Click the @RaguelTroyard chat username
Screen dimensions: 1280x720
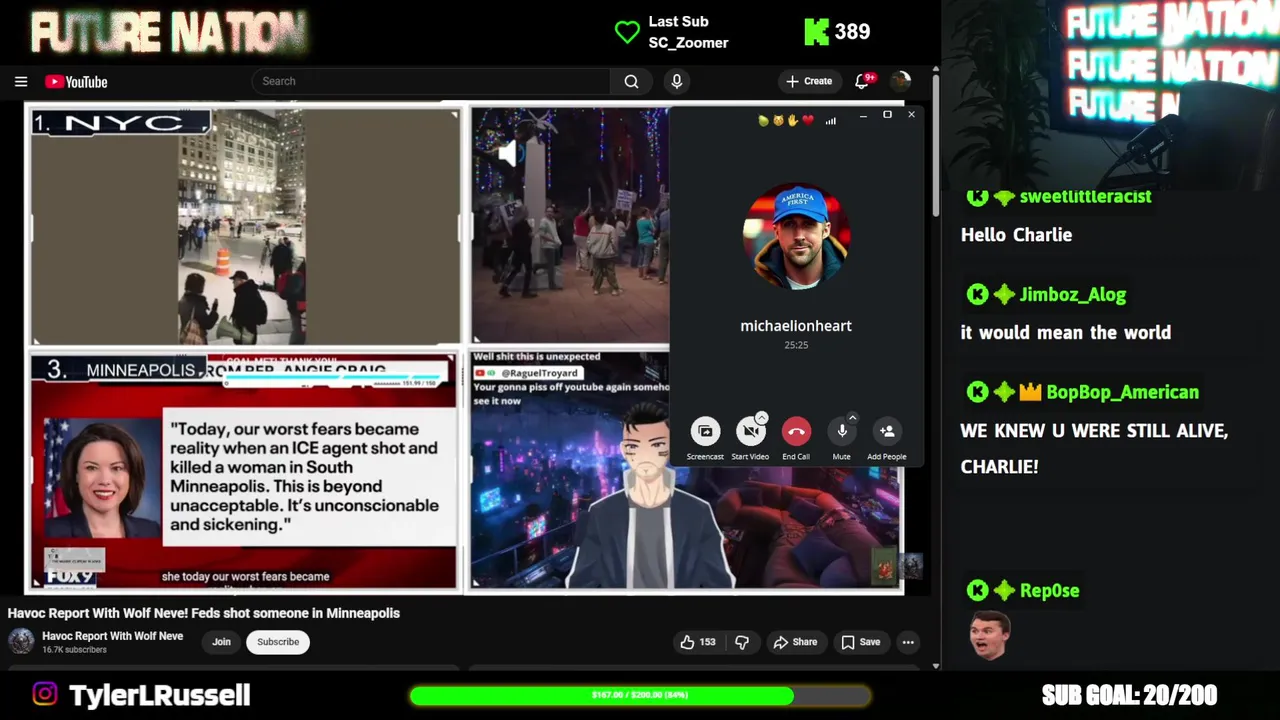(x=539, y=373)
